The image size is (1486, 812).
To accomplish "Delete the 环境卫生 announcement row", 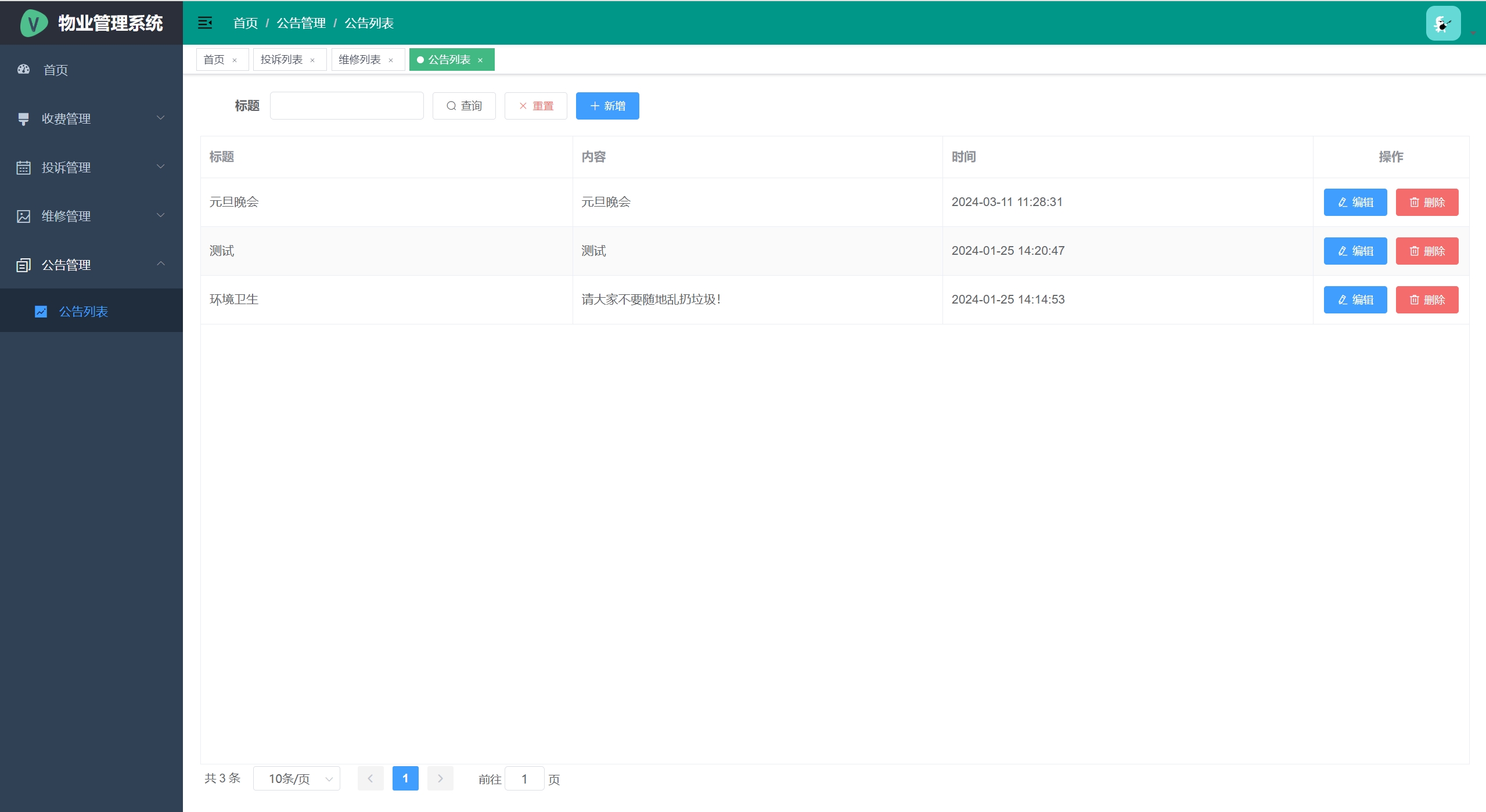I will pyautogui.click(x=1427, y=299).
